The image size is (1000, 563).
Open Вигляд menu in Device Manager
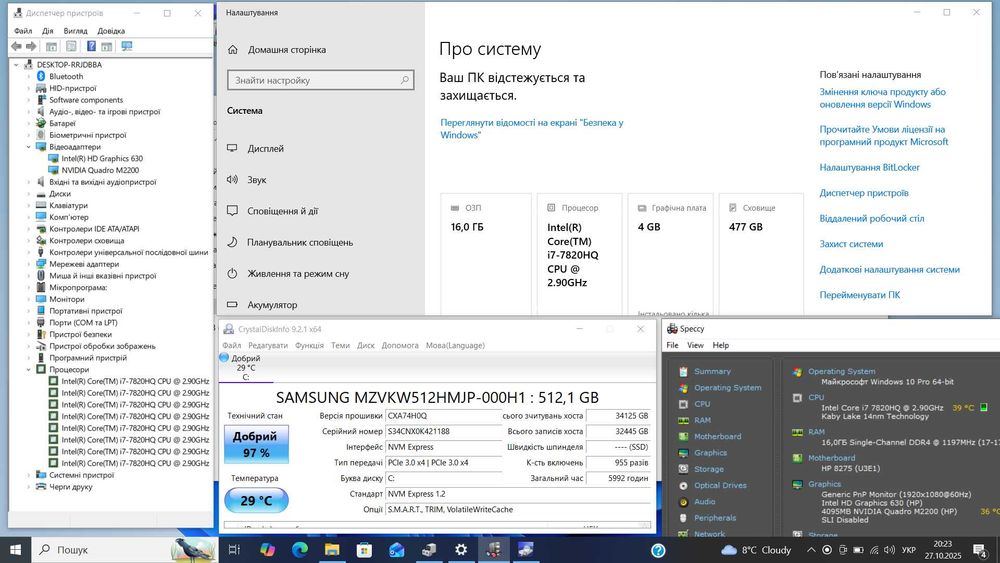coord(75,31)
